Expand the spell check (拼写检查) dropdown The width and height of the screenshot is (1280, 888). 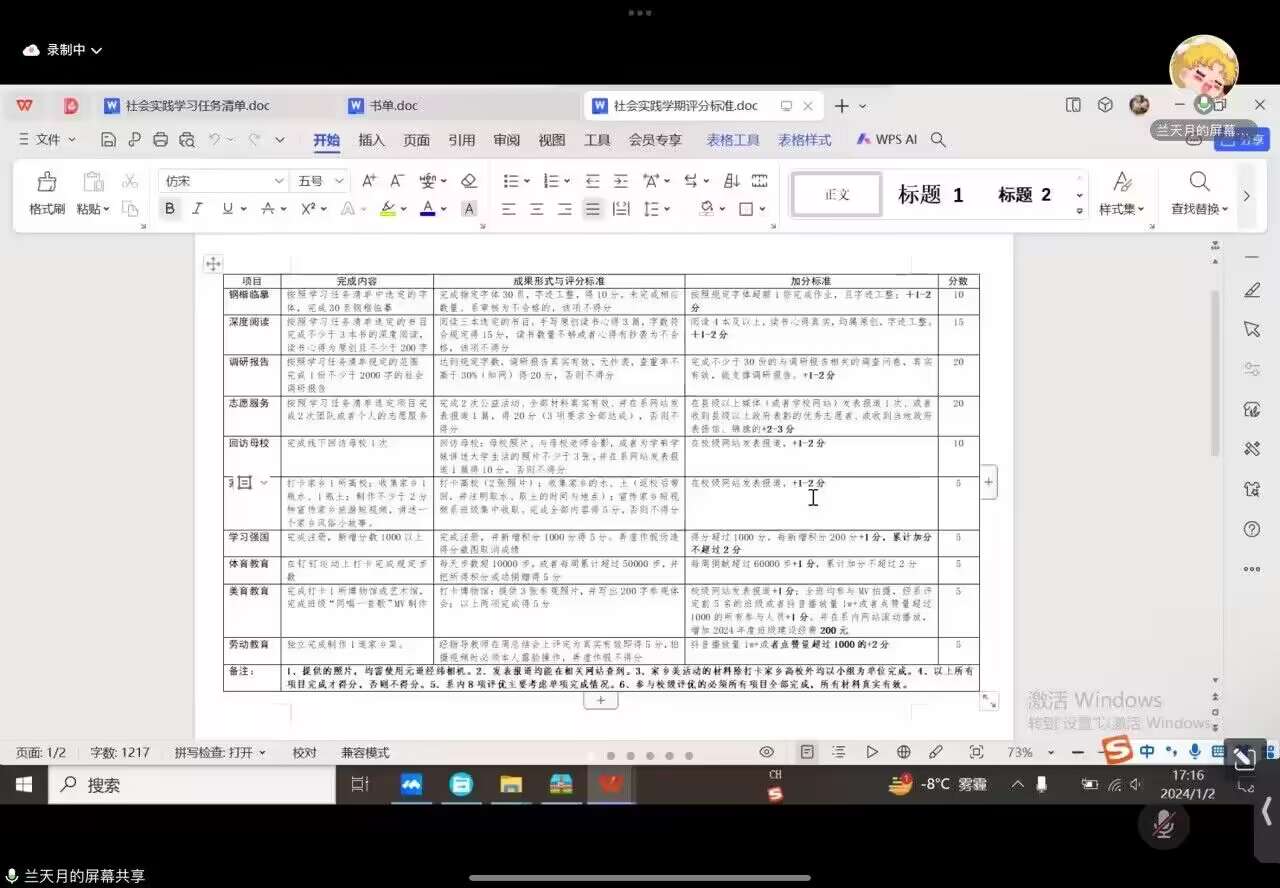pos(263,753)
